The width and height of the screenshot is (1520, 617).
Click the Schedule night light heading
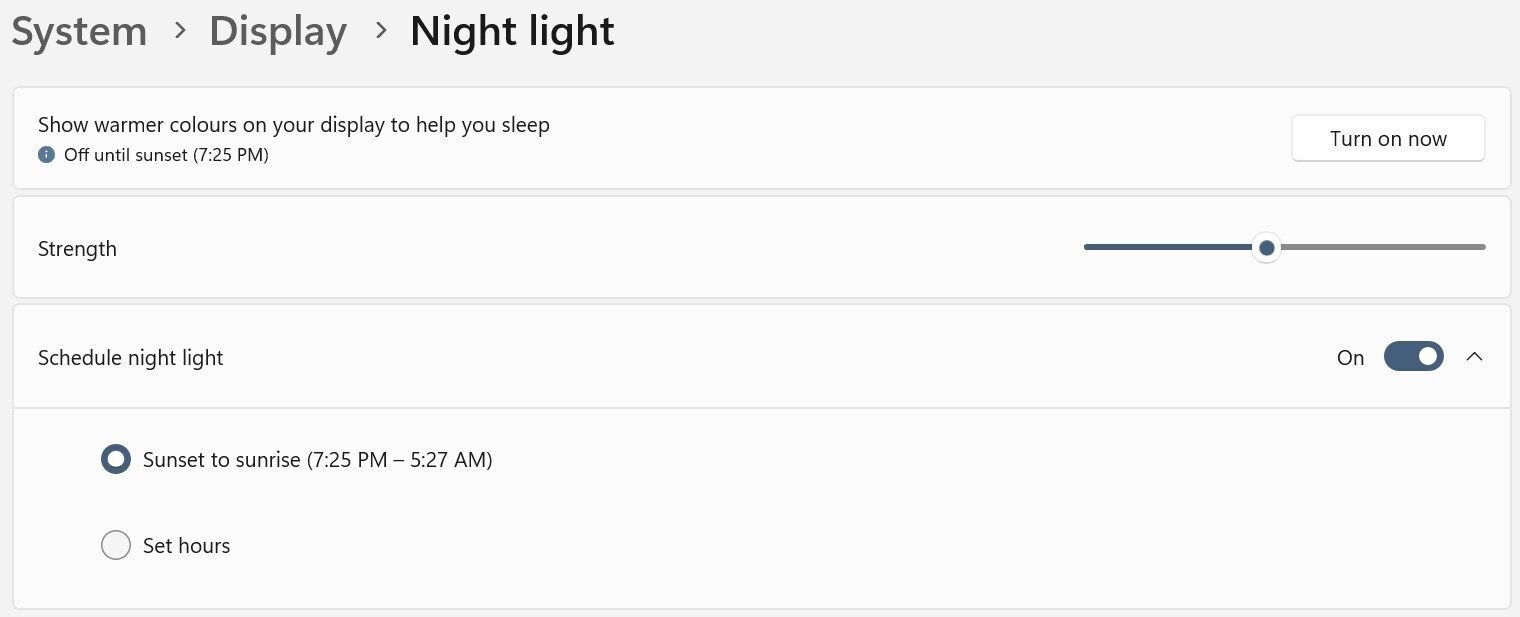131,358
